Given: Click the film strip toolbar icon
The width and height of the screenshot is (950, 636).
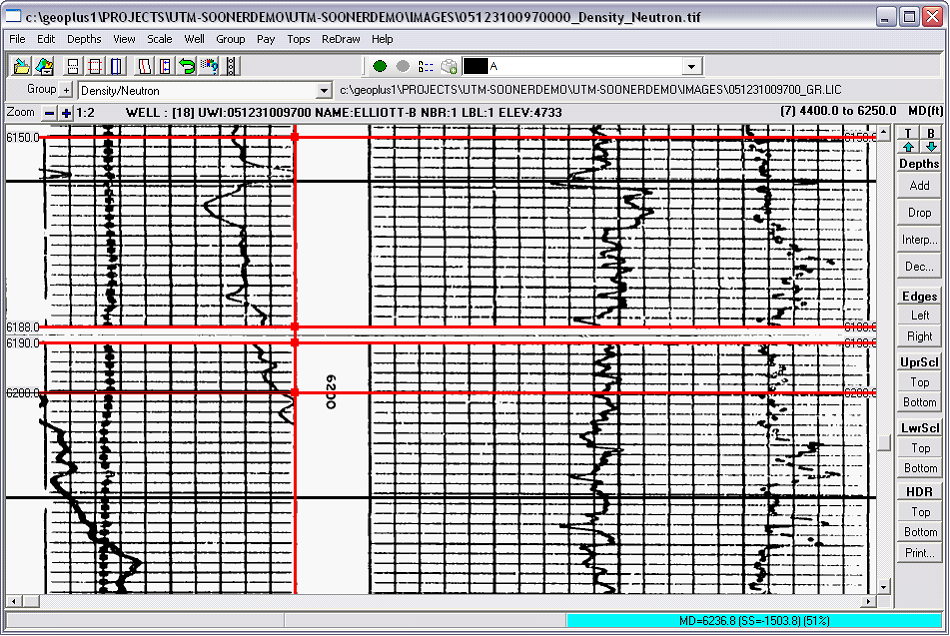Looking at the screenshot, I should (232, 66).
